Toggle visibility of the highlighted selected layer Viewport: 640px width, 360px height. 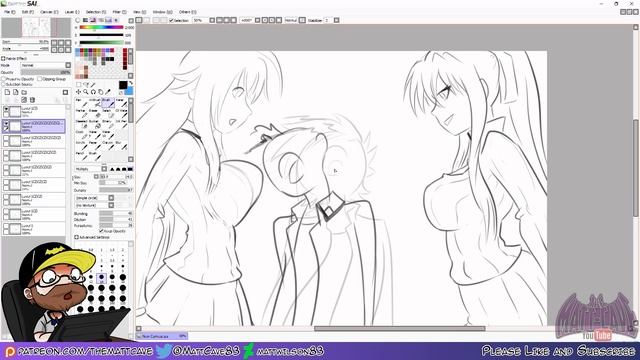click(6, 124)
